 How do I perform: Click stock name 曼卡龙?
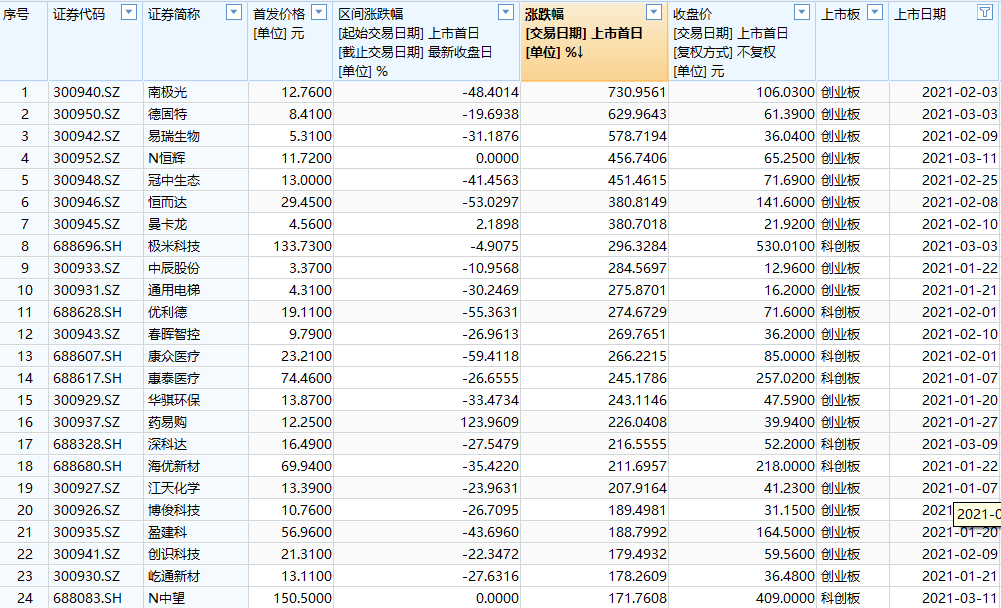pyautogui.click(x=168, y=224)
